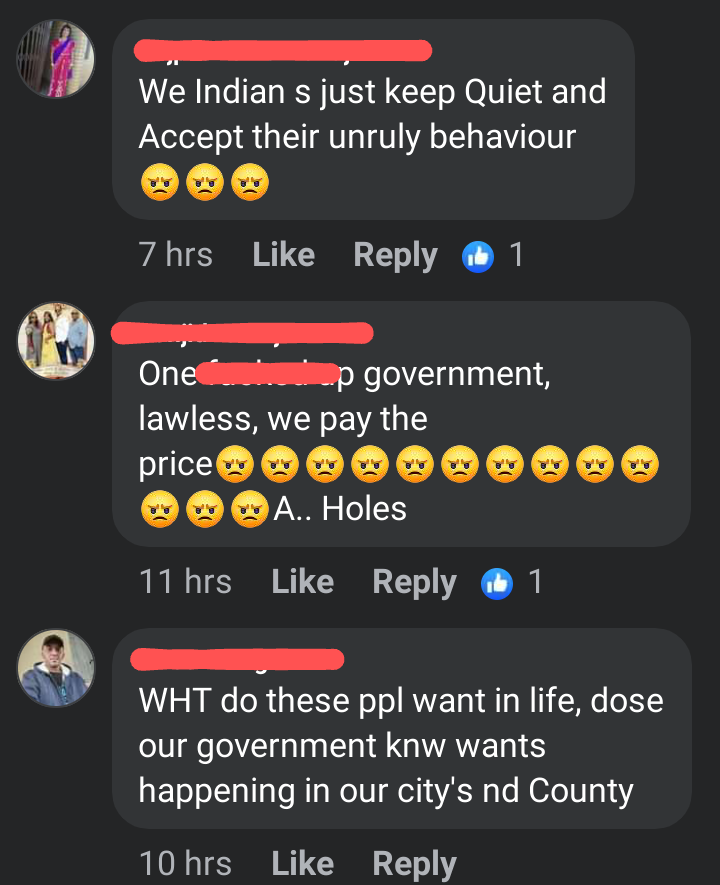Open redacted author name of second comment
The image size is (720, 885).
point(243,332)
